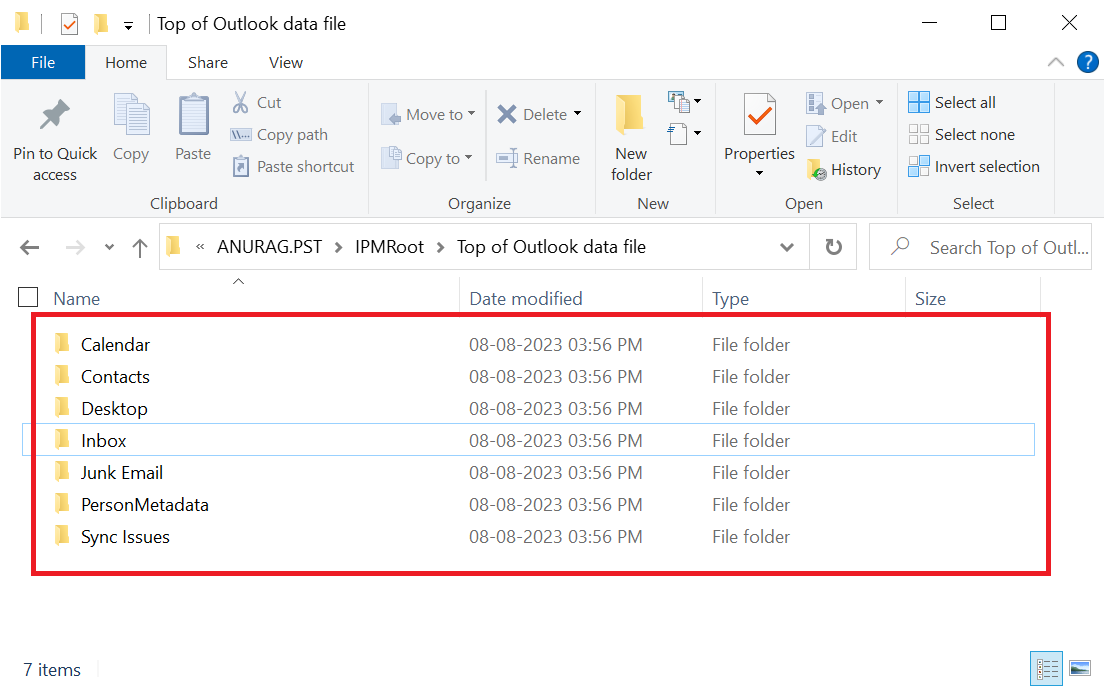Open the Copy to menu

pyautogui.click(x=426, y=159)
